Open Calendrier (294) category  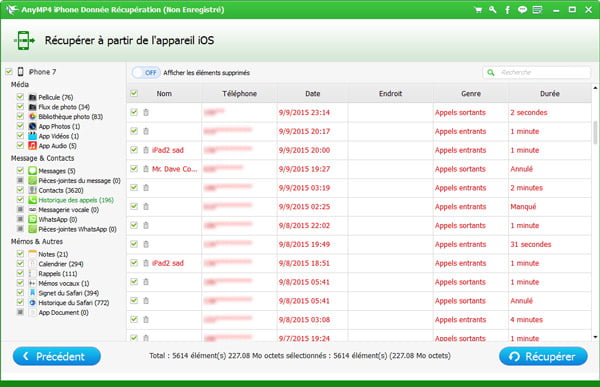[61, 264]
